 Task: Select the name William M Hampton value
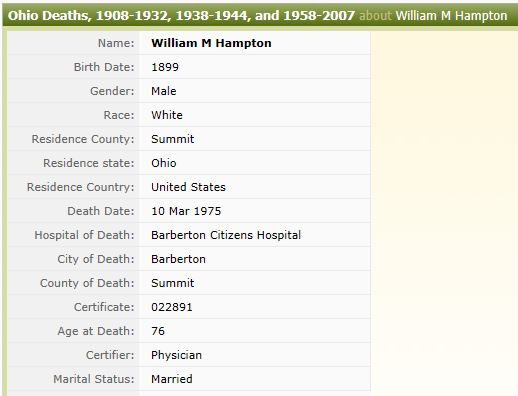coord(211,43)
